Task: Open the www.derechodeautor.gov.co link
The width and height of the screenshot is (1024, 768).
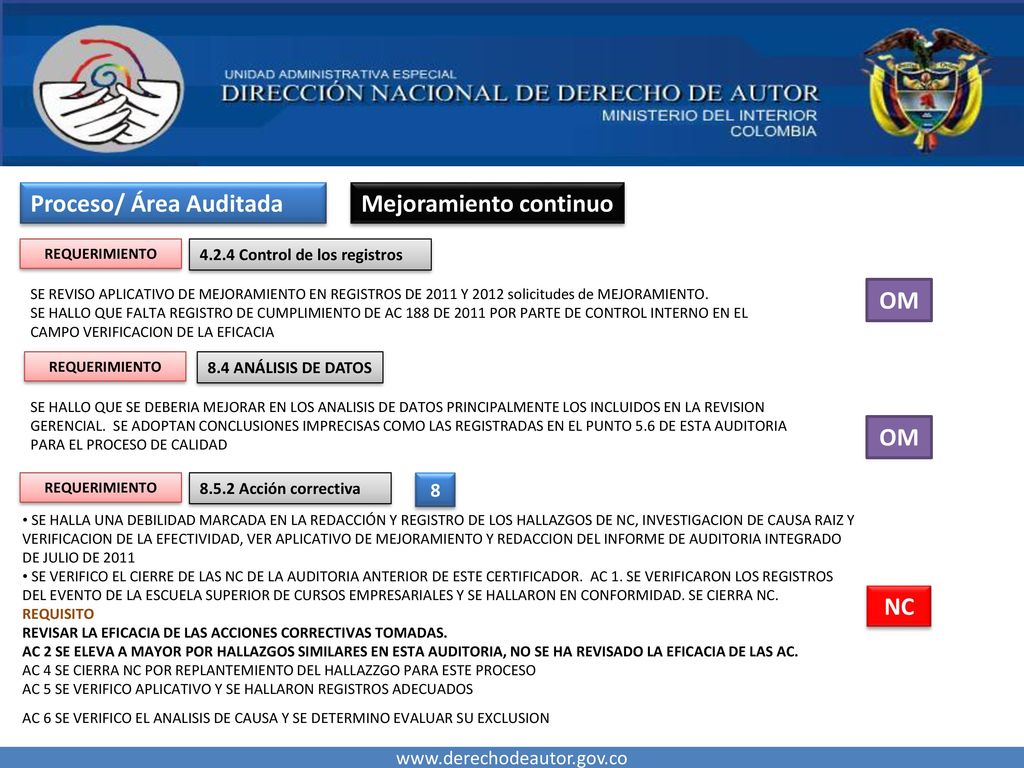Action: [x=511, y=758]
